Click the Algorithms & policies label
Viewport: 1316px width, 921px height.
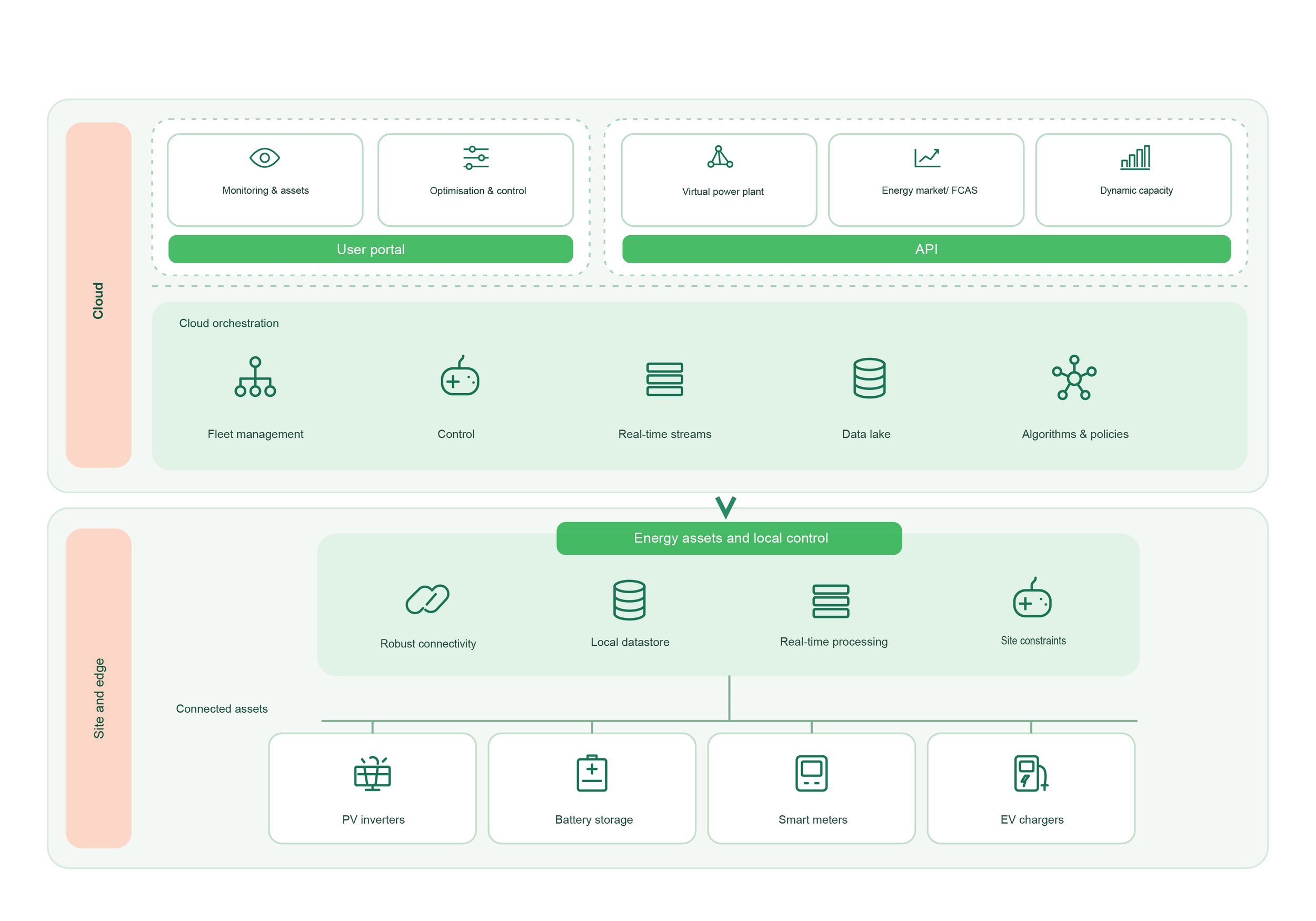1075,434
